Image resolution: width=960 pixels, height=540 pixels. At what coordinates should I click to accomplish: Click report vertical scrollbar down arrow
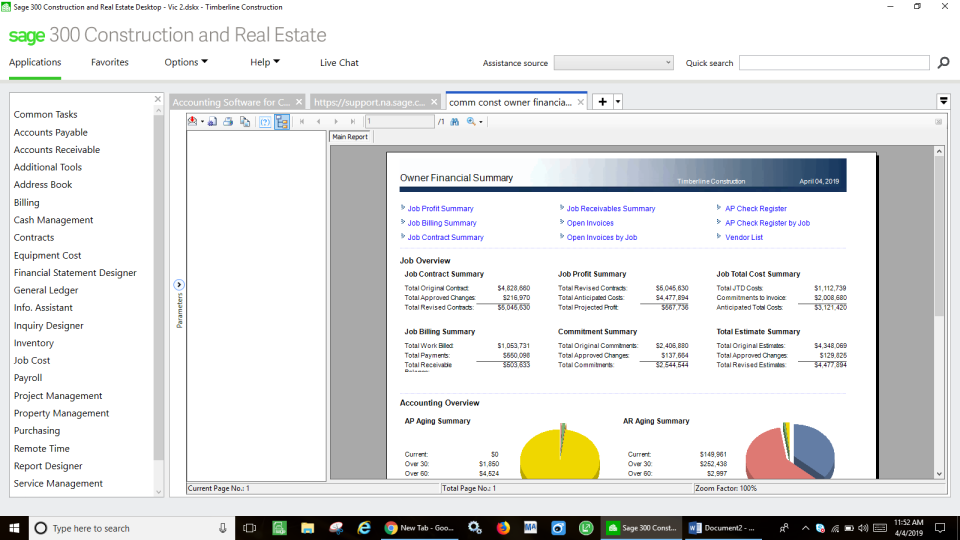coord(939,474)
